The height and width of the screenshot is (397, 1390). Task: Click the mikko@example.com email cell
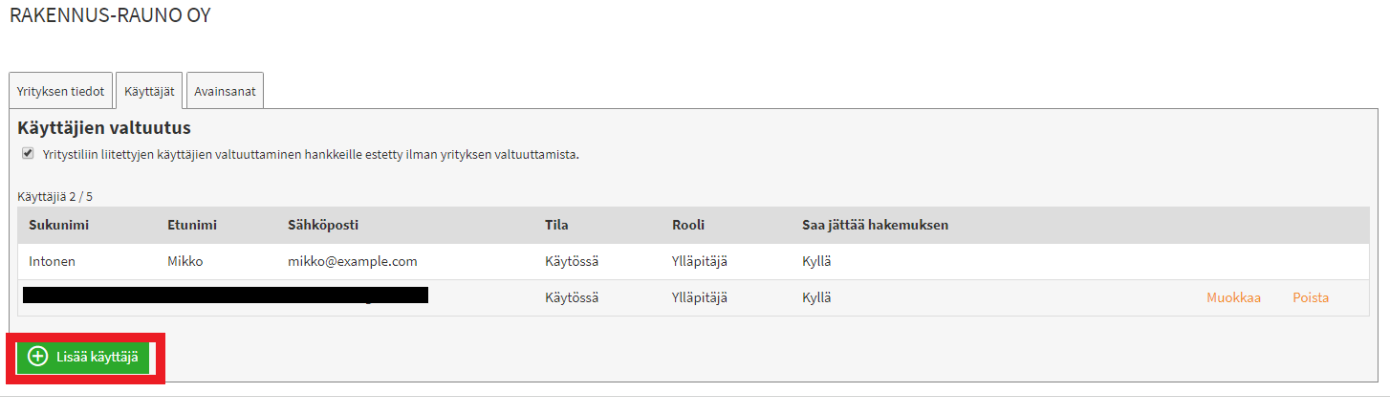[352, 262]
